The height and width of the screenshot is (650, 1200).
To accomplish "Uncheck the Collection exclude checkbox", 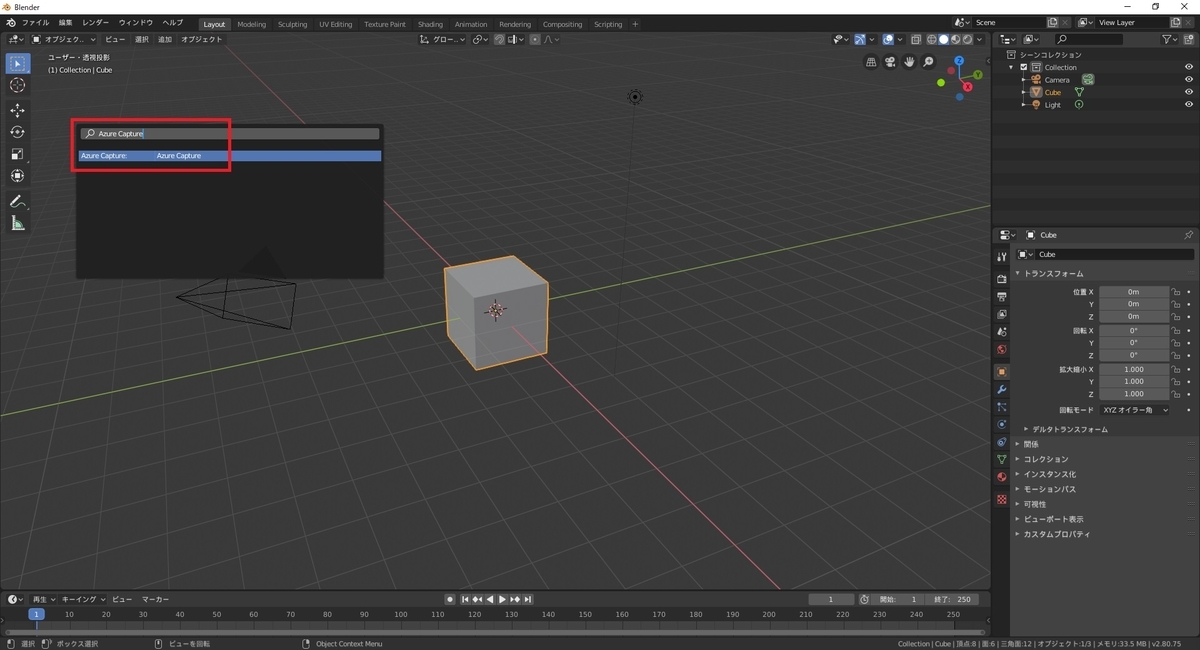I will [x=1024, y=67].
